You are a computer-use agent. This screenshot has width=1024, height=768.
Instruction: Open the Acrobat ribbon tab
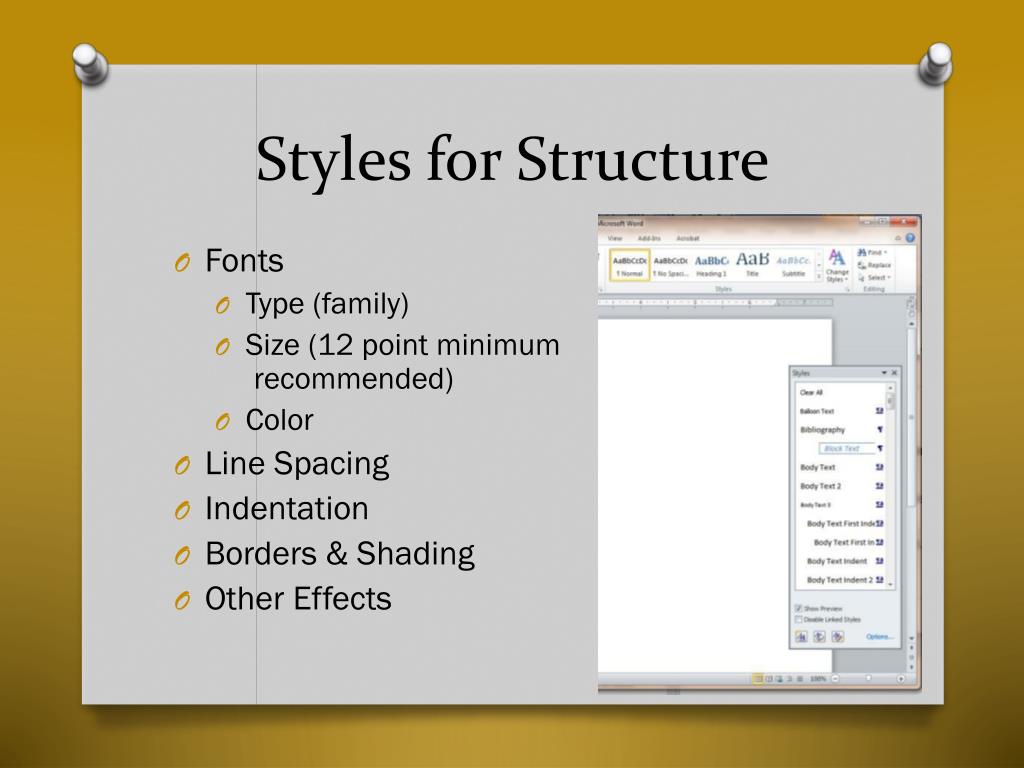(x=688, y=238)
